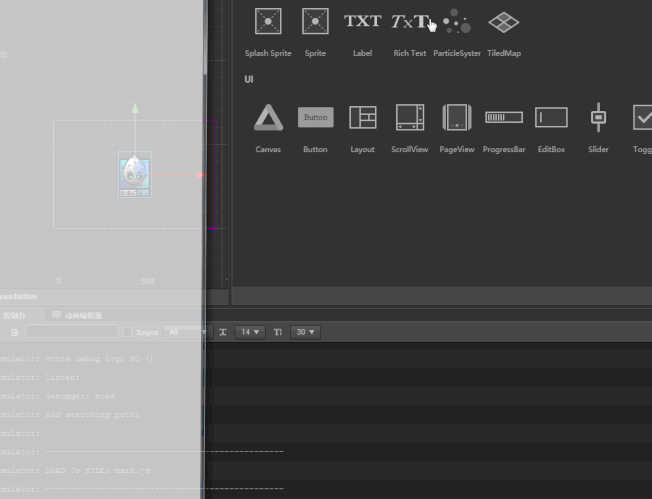This screenshot has width=652, height=499.
Task: Select the Sprite node icon
Action: click(315, 21)
